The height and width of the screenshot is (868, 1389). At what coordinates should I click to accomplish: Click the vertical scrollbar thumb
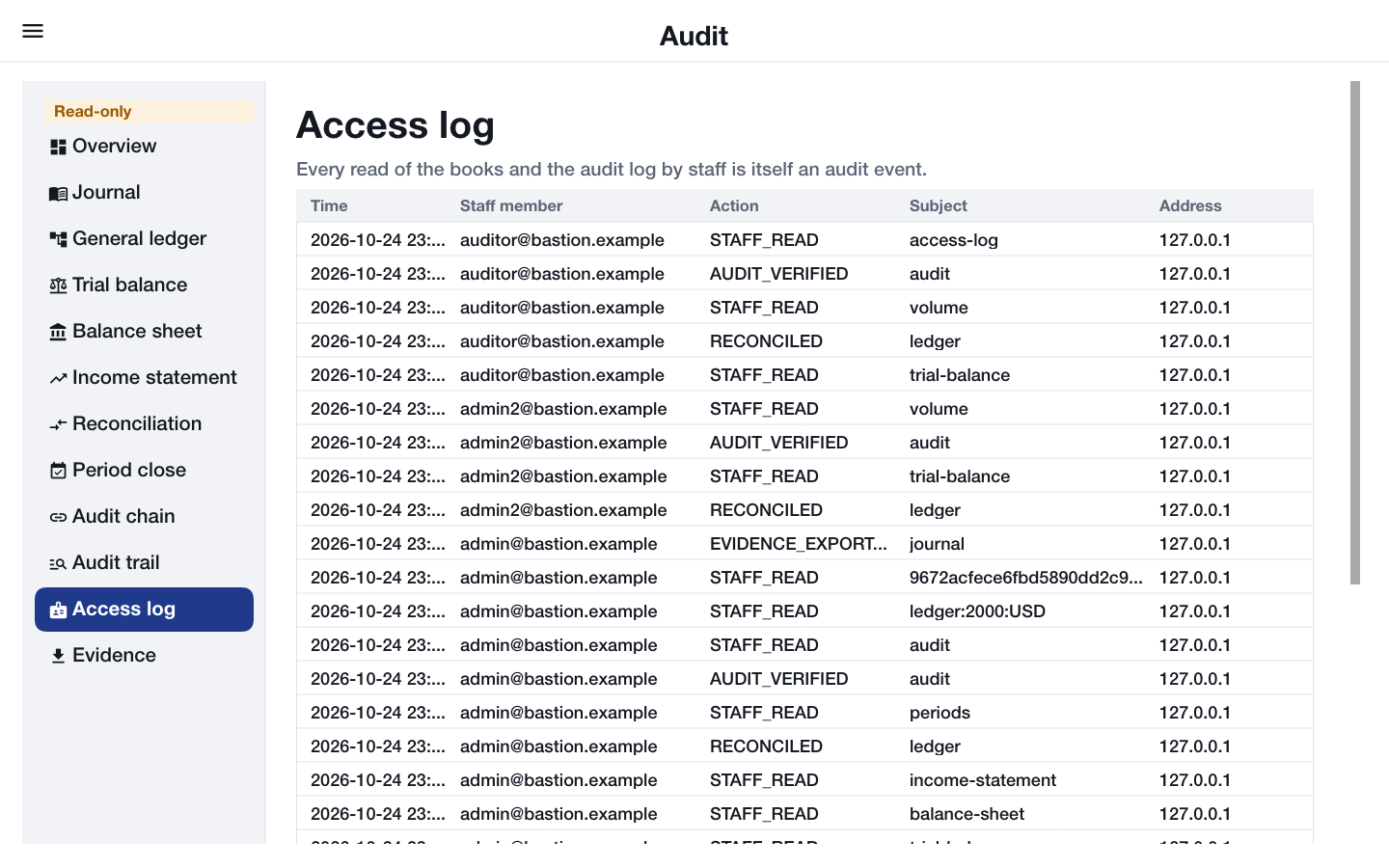pyautogui.click(x=1355, y=333)
